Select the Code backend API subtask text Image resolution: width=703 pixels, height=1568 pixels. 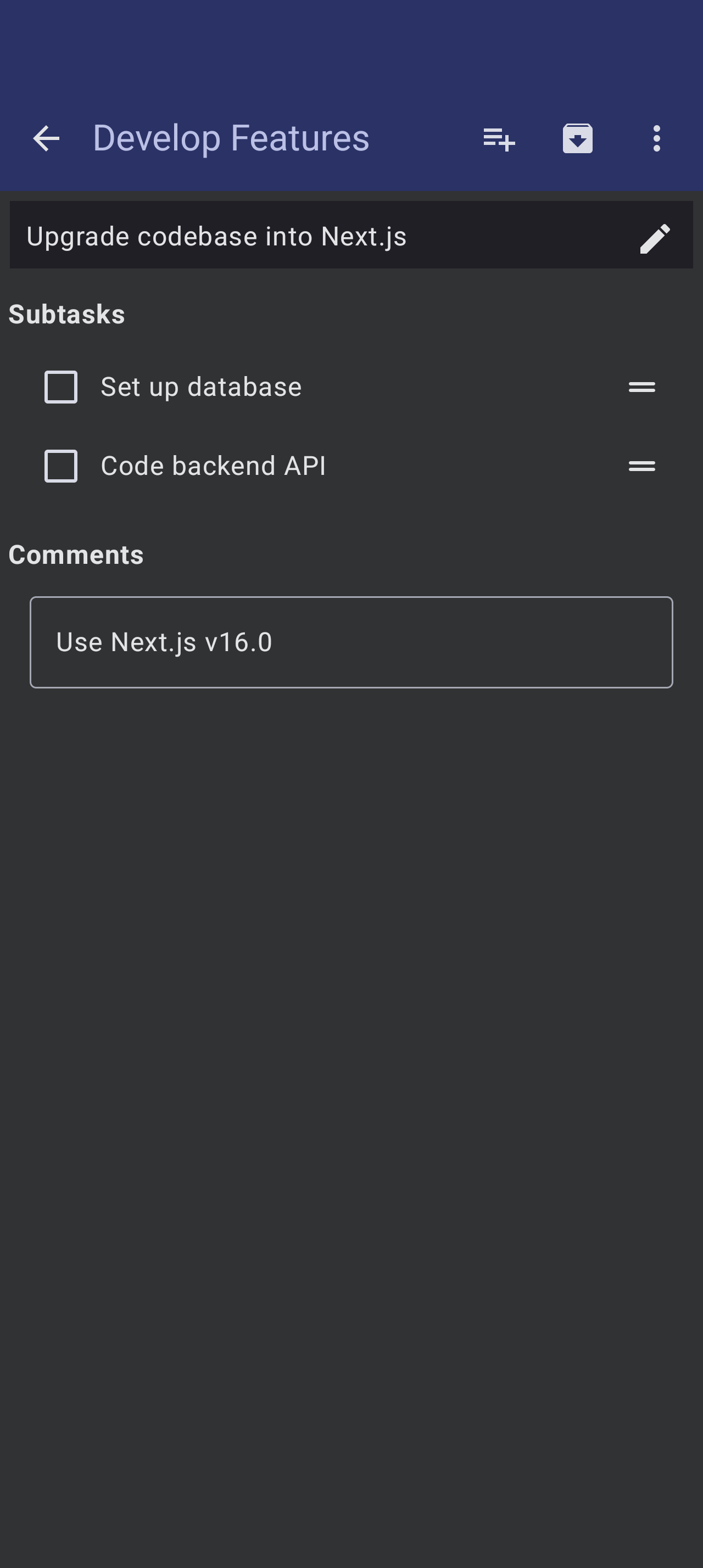(x=213, y=466)
